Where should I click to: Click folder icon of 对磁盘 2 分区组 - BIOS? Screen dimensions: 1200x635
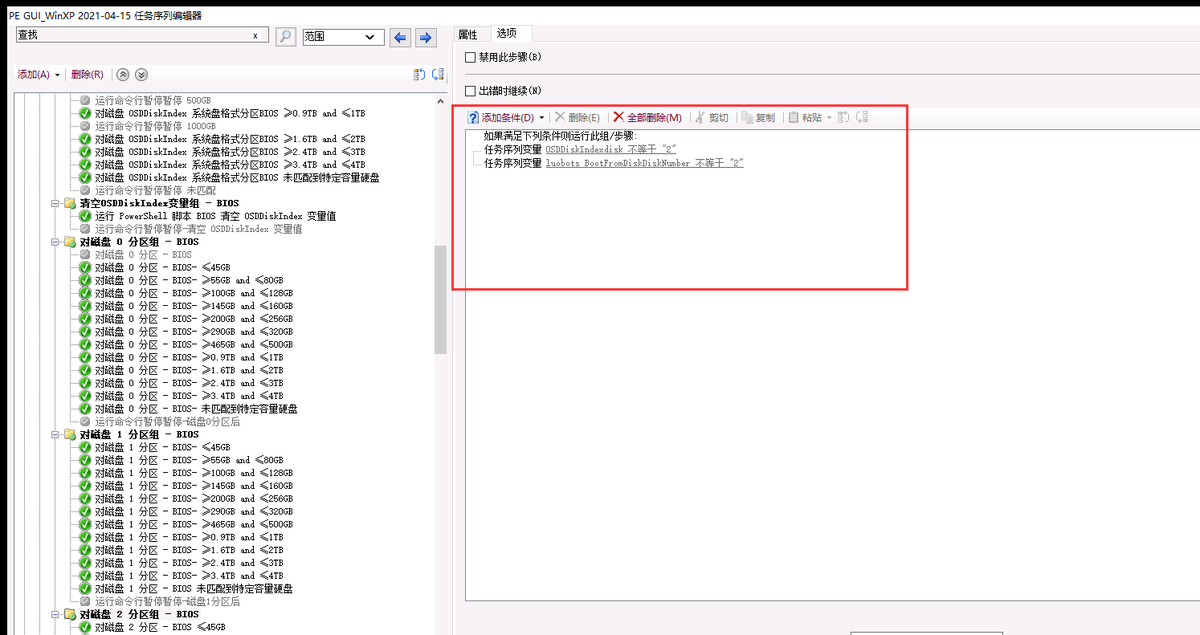tap(70, 614)
